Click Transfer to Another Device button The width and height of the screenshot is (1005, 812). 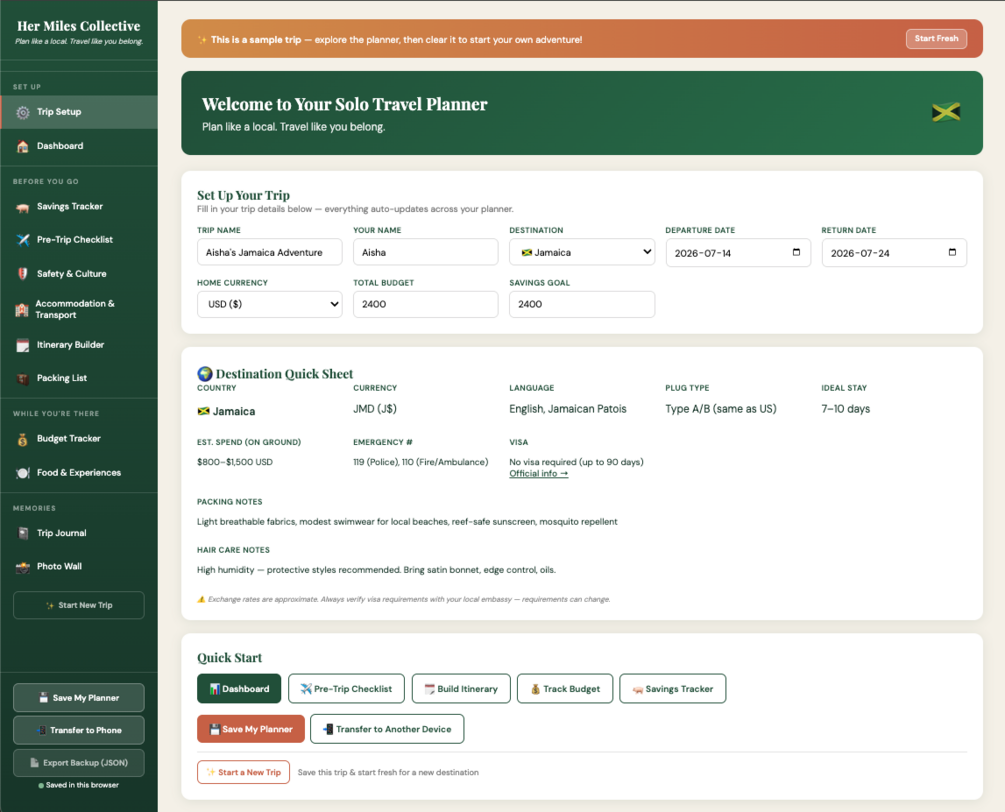387,729
